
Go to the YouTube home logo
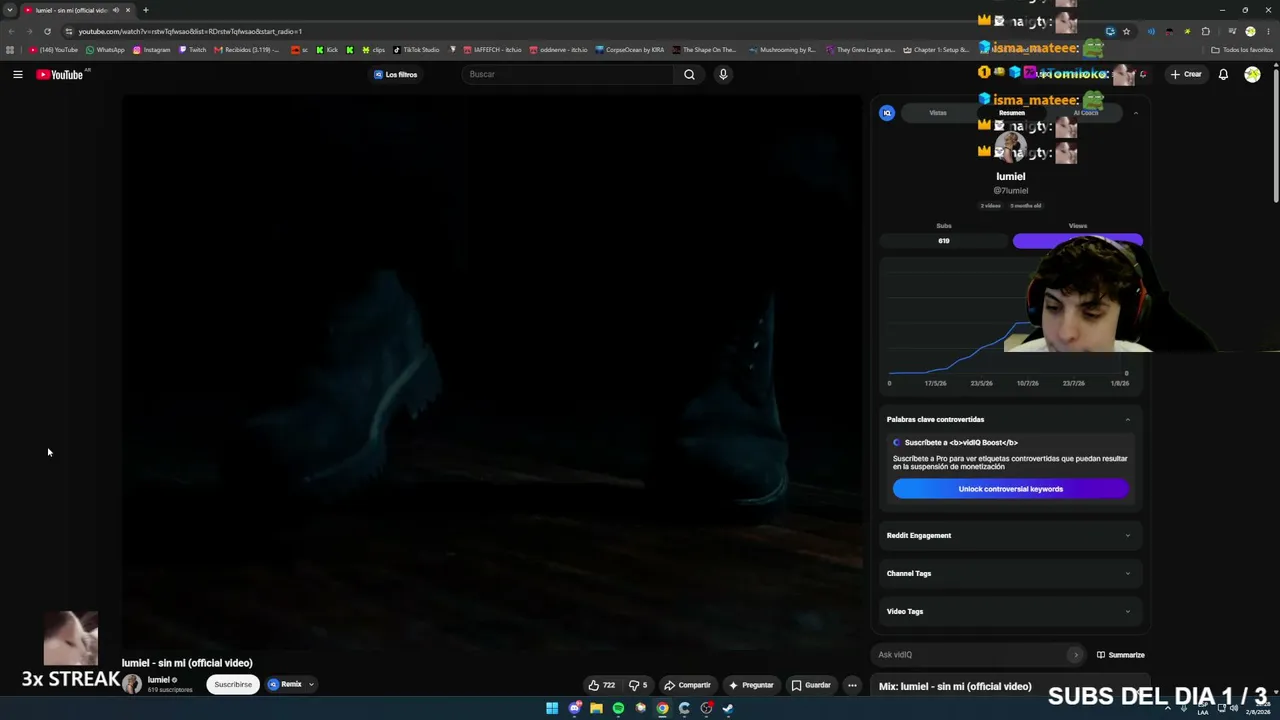(x=60, y=75)
